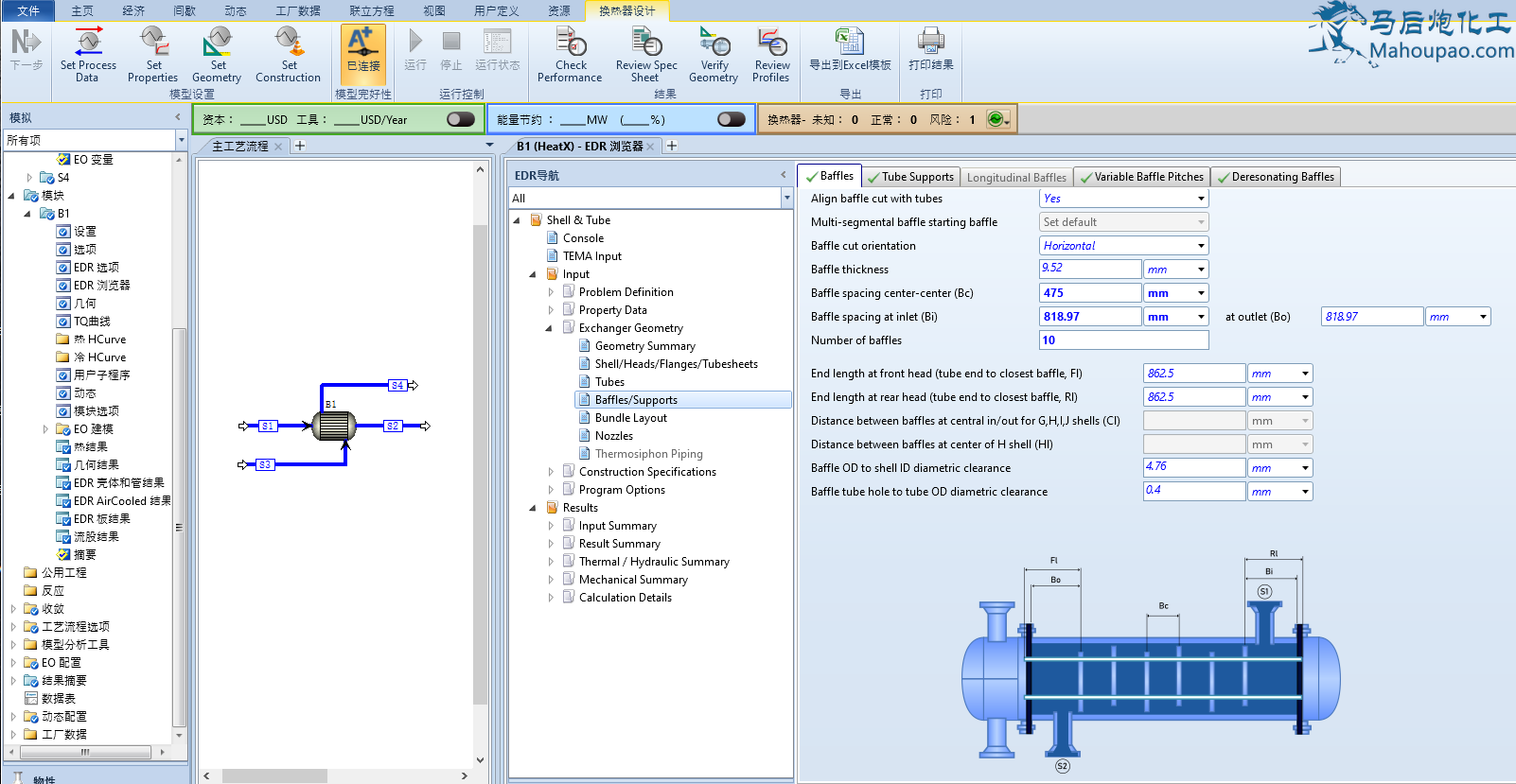Open Geometry Summary tree item

[645, 346]
